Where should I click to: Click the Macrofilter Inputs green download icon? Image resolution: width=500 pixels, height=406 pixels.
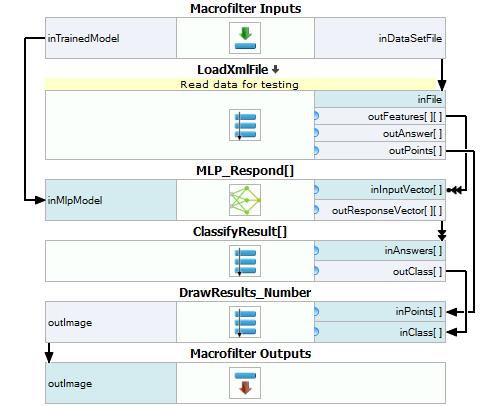[245, 38]
